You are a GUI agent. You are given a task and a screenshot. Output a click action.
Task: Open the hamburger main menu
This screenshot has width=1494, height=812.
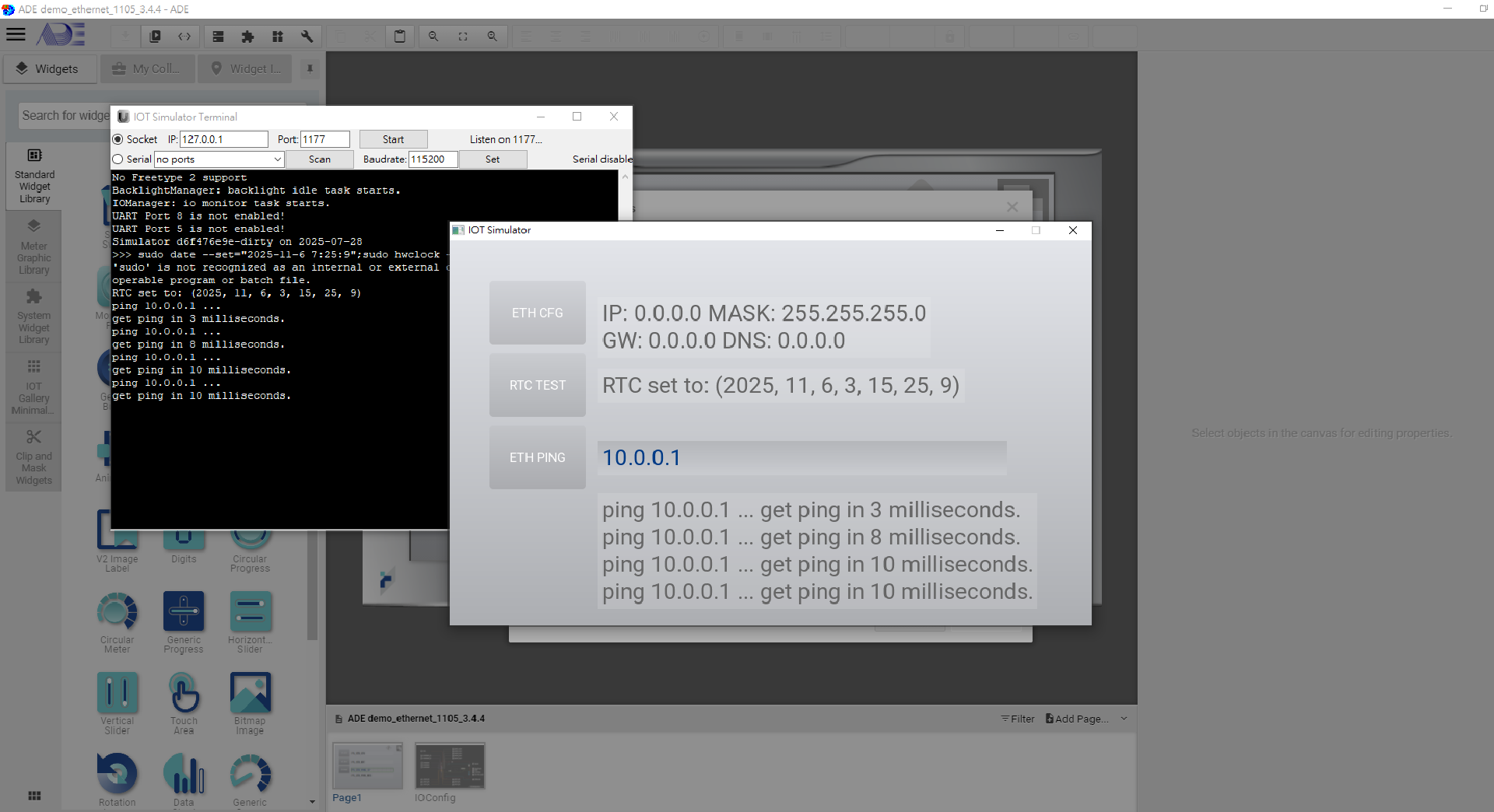pyautogui.click(x=16, y=35)
